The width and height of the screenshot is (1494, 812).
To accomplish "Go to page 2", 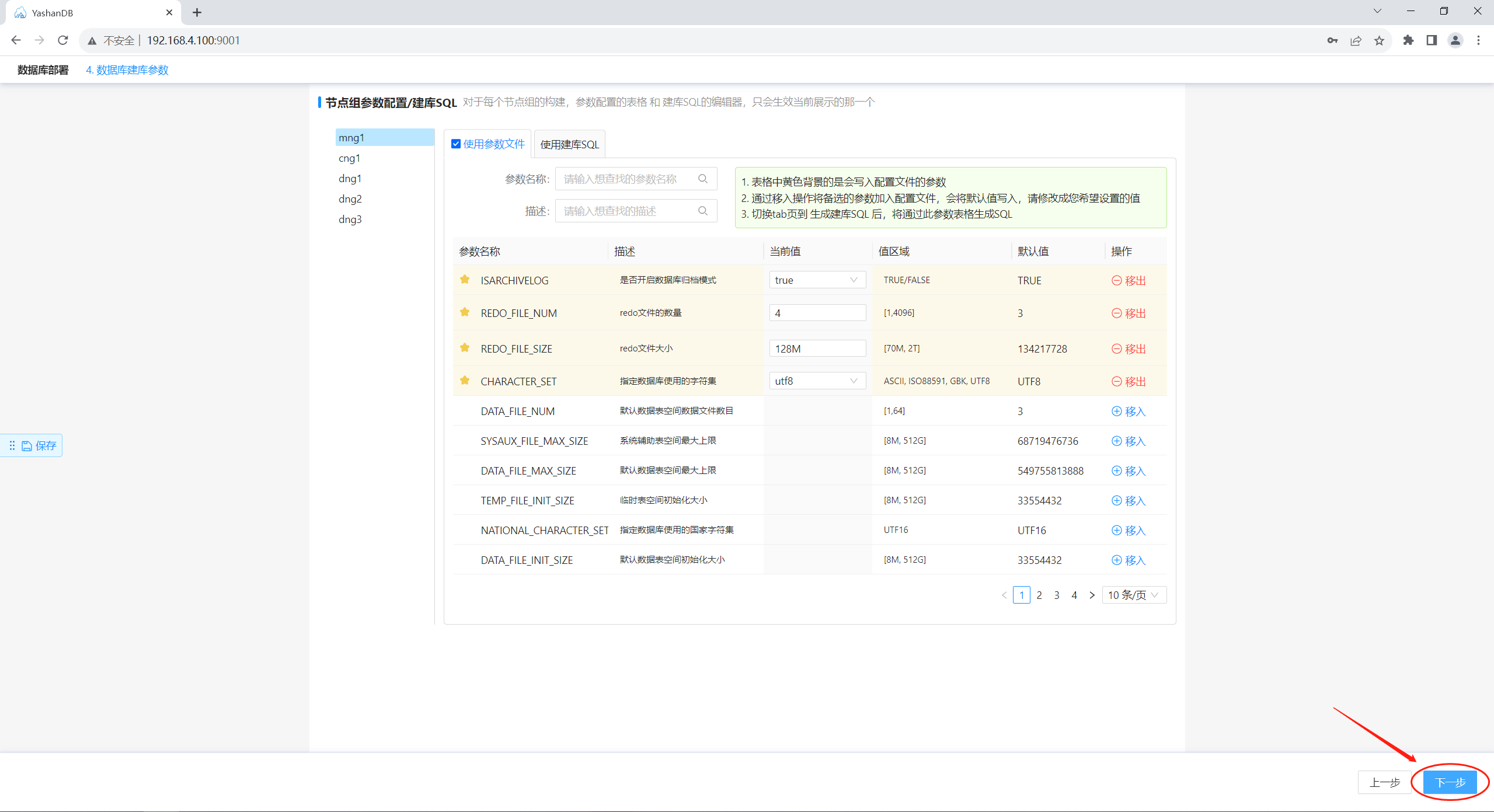I will click(x=1039, y=595).
